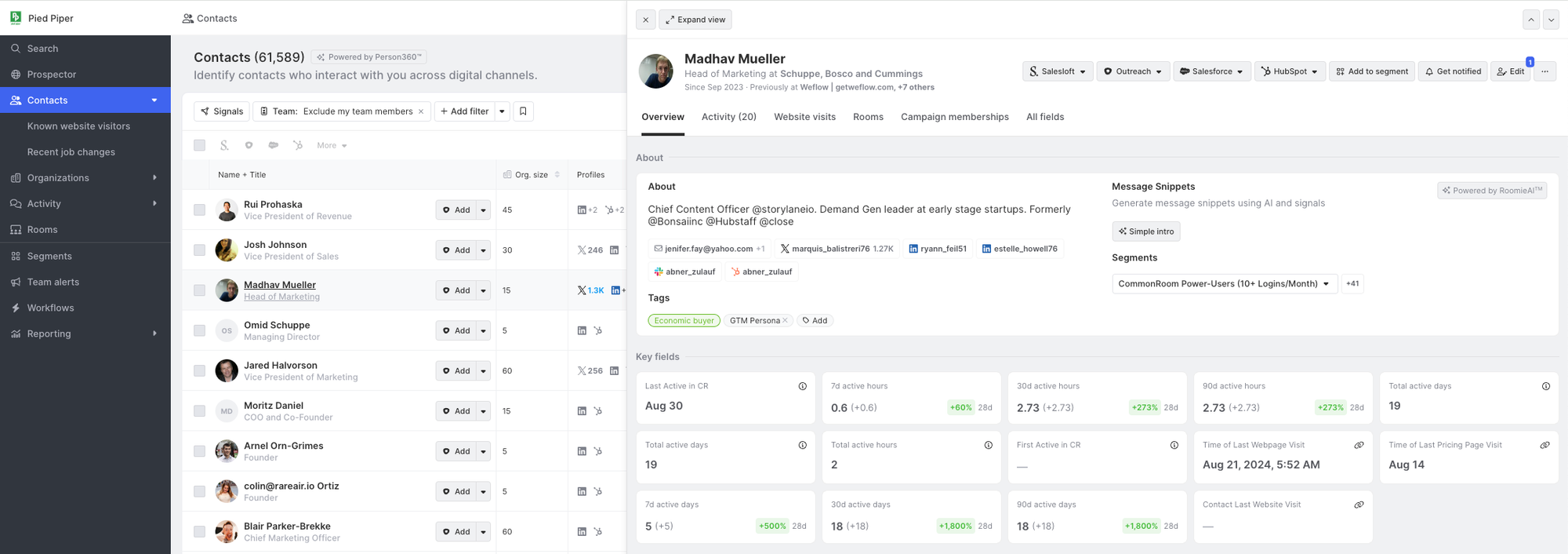Click the HubSpot icon in bulk toolbar
Screen dimensions: 1568x554
click(x=298, y=145)
